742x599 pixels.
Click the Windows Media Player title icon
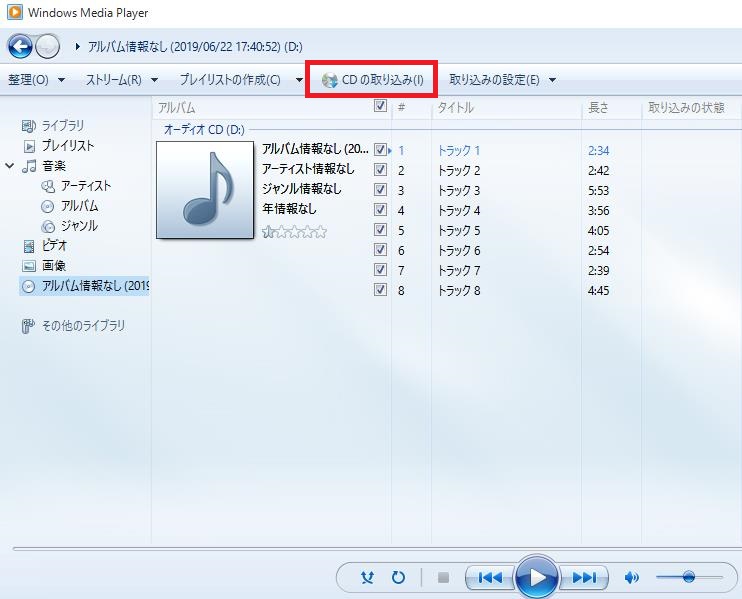[15, 12]
